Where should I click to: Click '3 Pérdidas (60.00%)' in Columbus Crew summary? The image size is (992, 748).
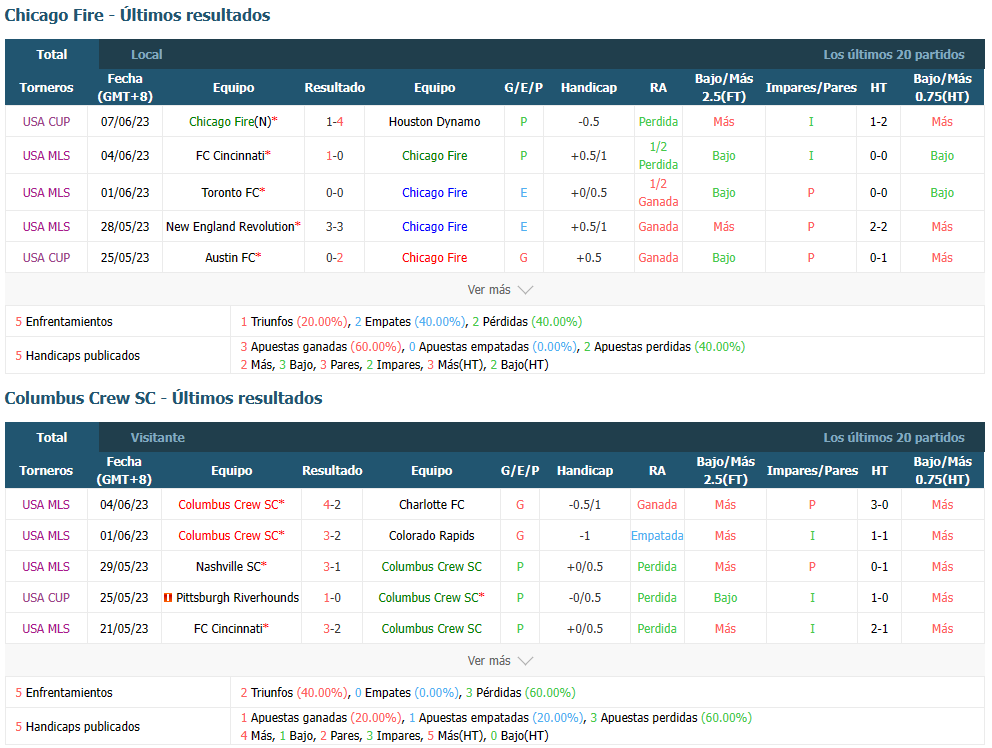tap(521, 692)
